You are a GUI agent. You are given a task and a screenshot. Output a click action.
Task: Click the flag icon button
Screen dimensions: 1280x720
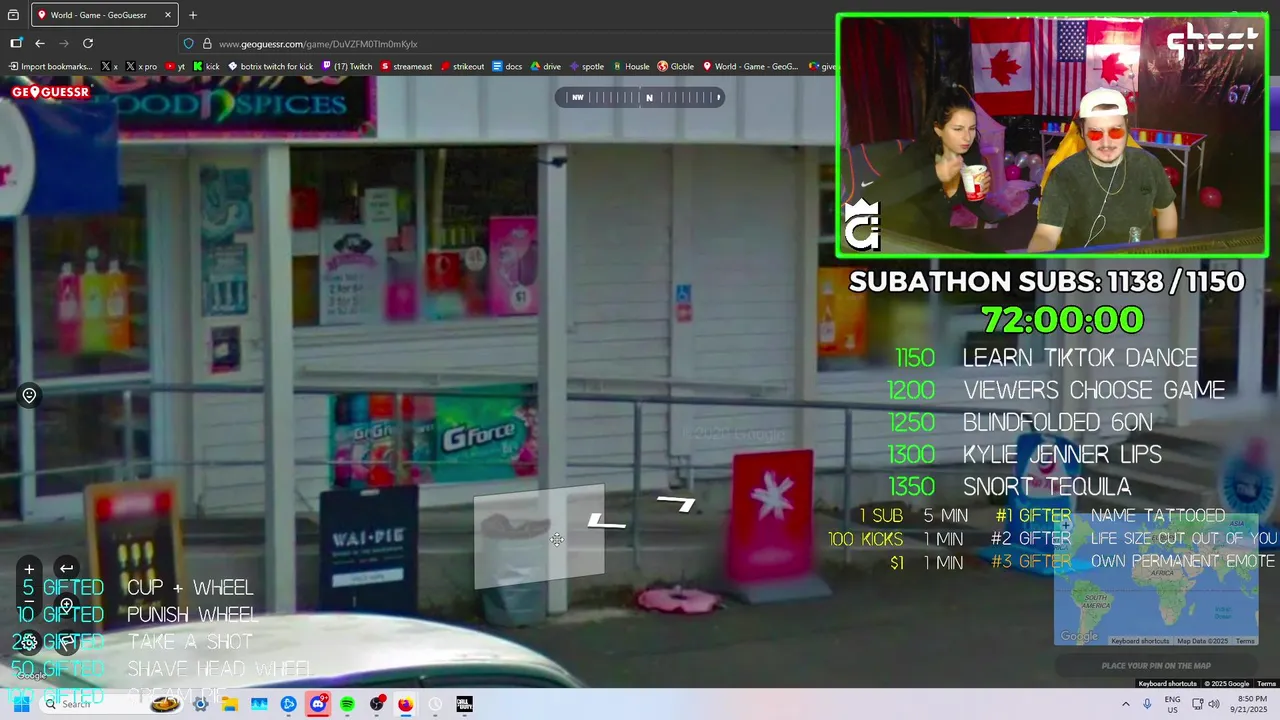pos(66,642)
